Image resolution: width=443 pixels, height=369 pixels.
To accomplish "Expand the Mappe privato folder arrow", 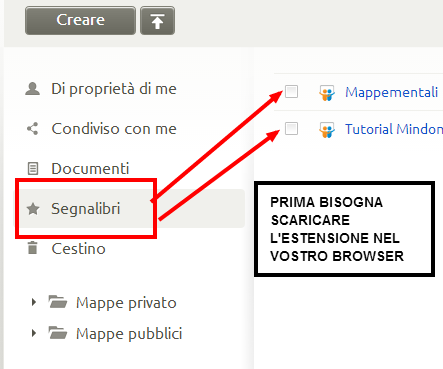I will coord(33,302).
